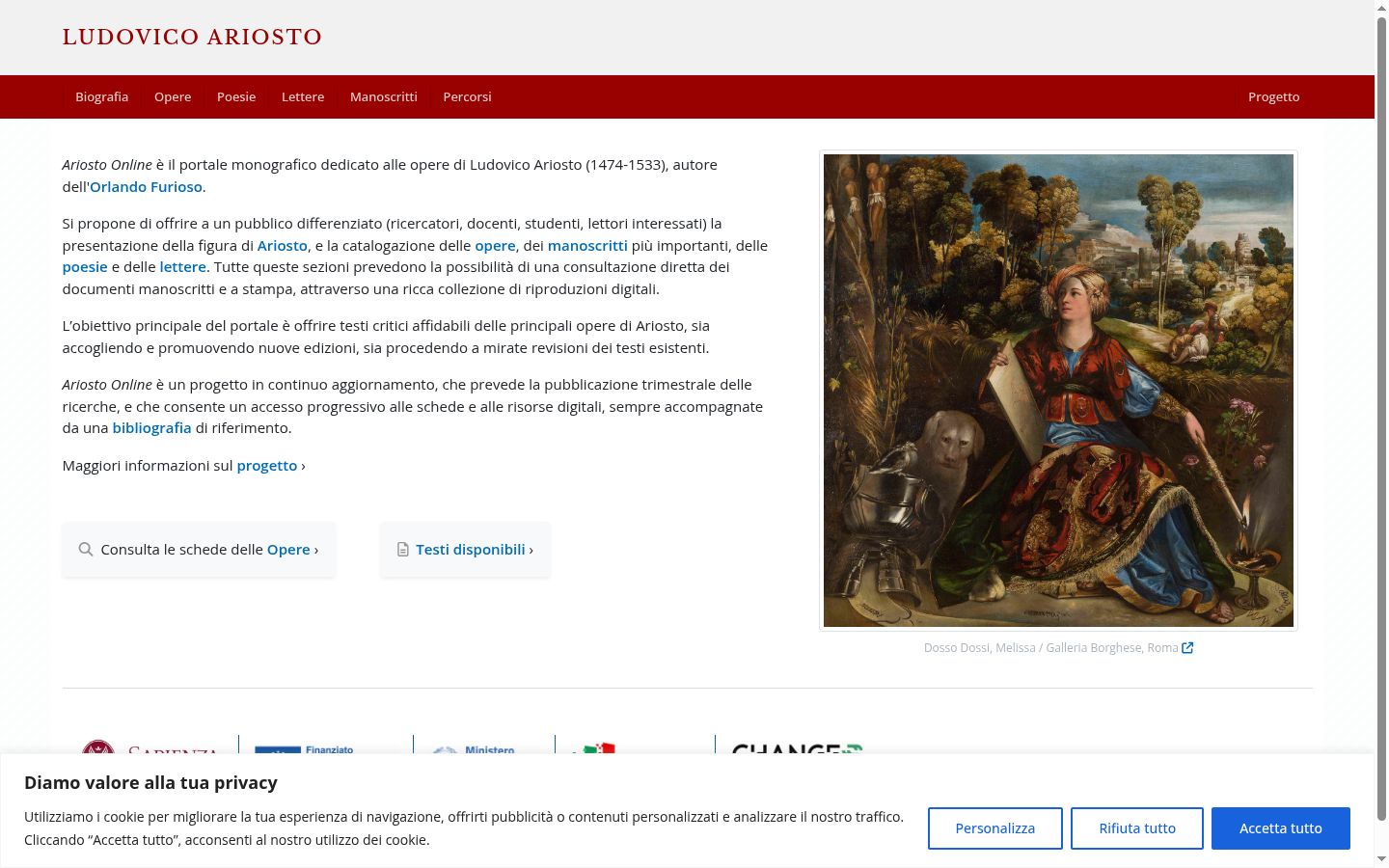Click the external link icon beside Galleria Borghese caption

(x=1187, y=648)
